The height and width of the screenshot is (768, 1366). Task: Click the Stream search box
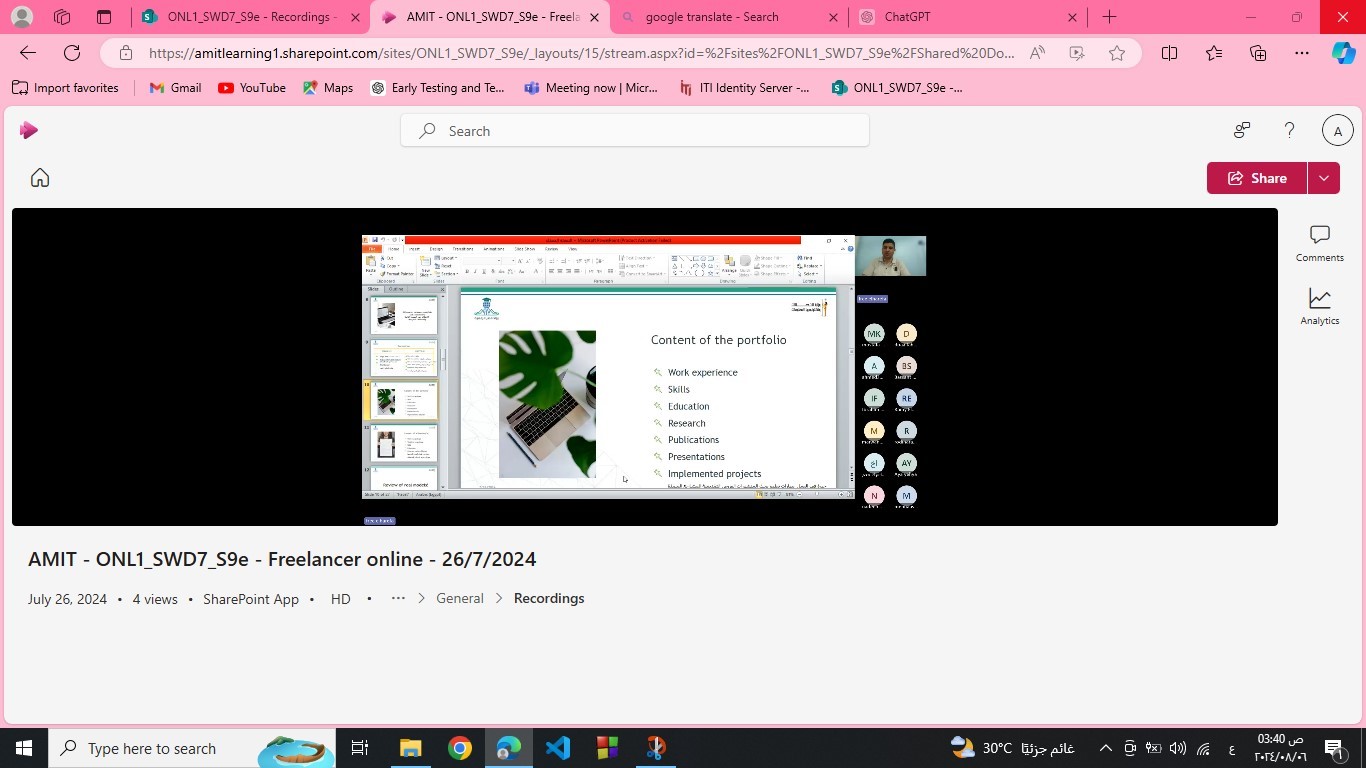click(635, 131)
